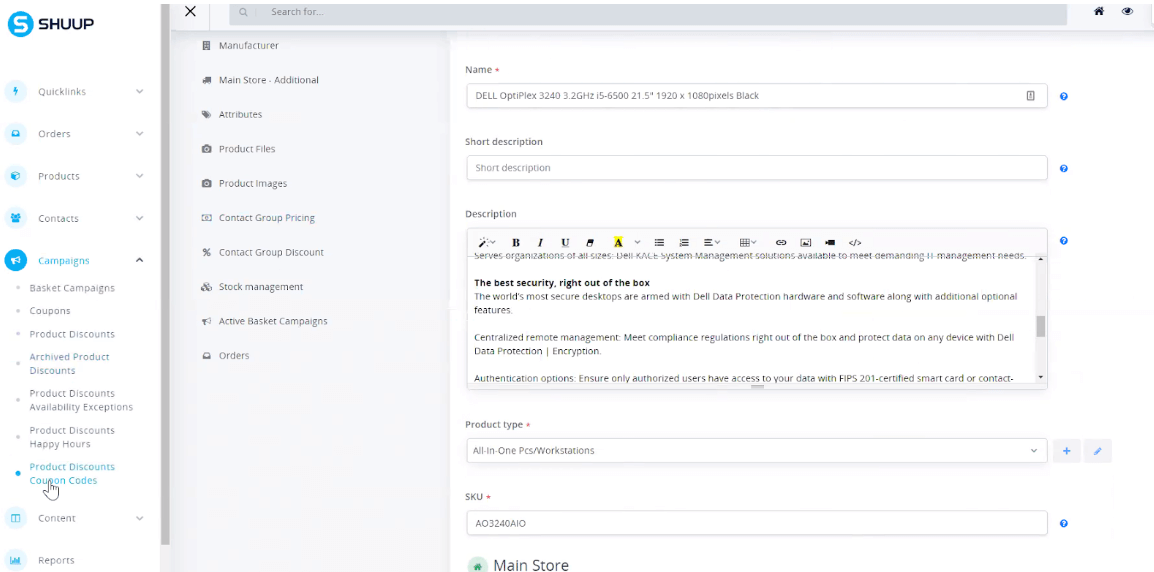Viewport: 1154px width, 572px height.
Task: Open the Product type dropdown
Action: (x=757, y=451)
